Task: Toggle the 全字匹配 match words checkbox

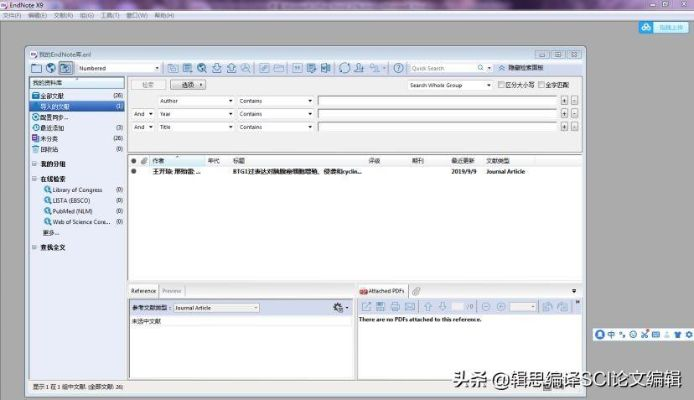Action: click(x=541, y=85)
